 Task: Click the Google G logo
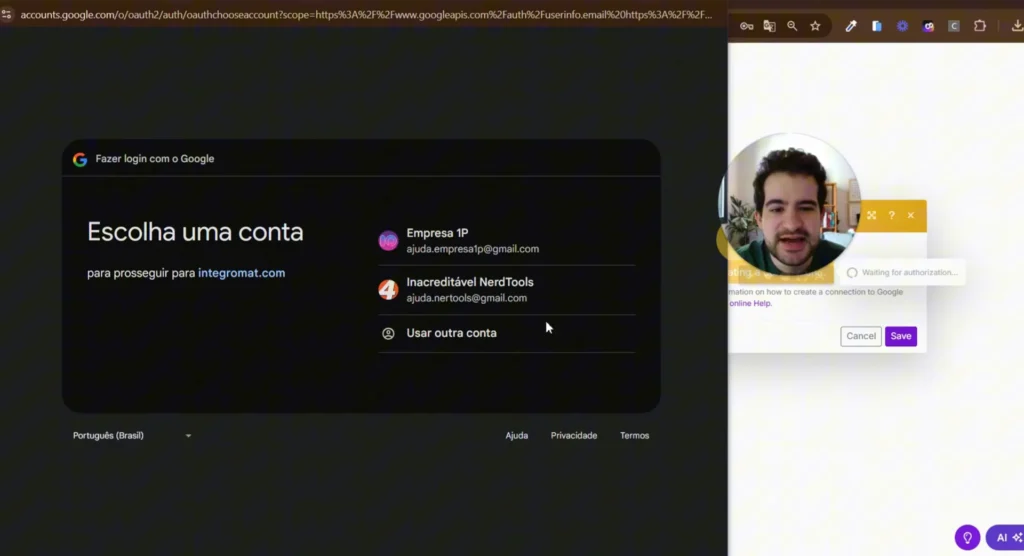pos(80,159)
